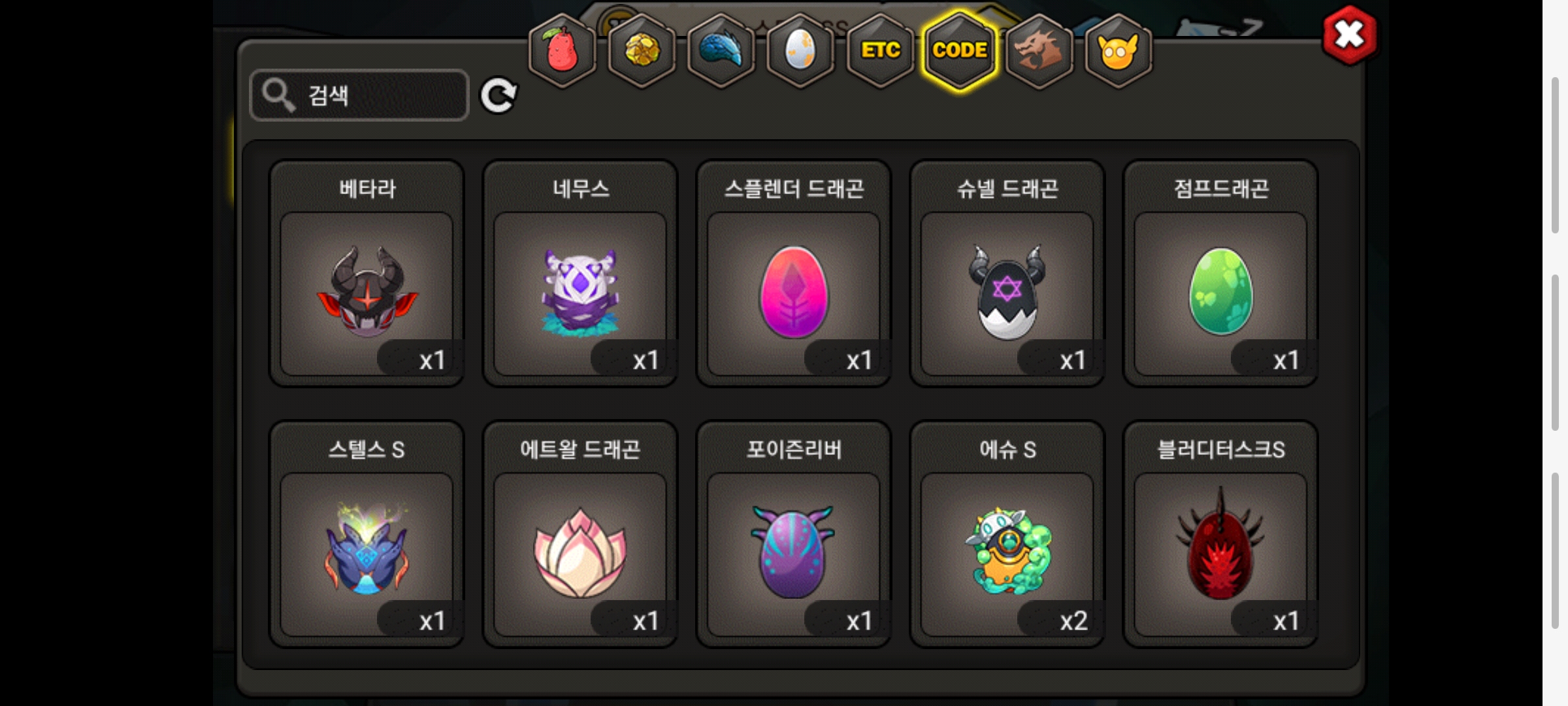Image resolution: width=1568 pixels, height=706 pixels.
Task: Close the inventory with red X
Action: coord(1350,35)
